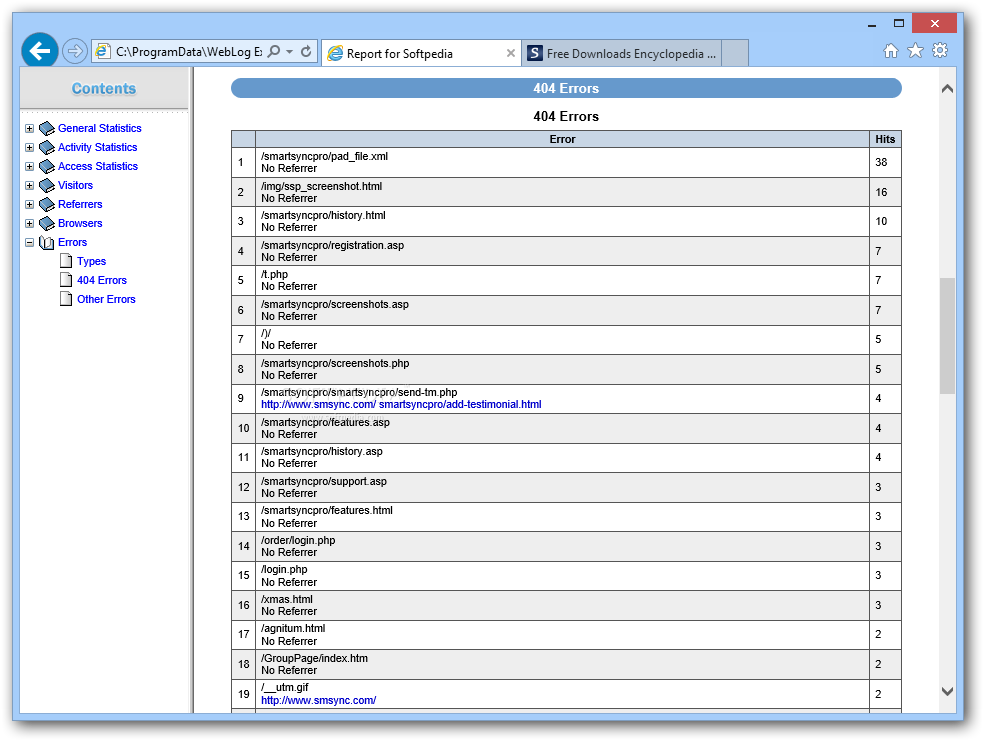This screenshot has height=741, width=984.
Task: Click the Browsers book icon
Action: [x=46, y=223]
